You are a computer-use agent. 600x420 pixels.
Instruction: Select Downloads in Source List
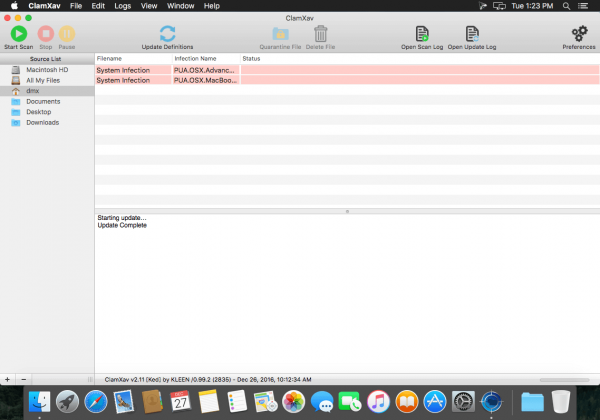click(47, 122)
